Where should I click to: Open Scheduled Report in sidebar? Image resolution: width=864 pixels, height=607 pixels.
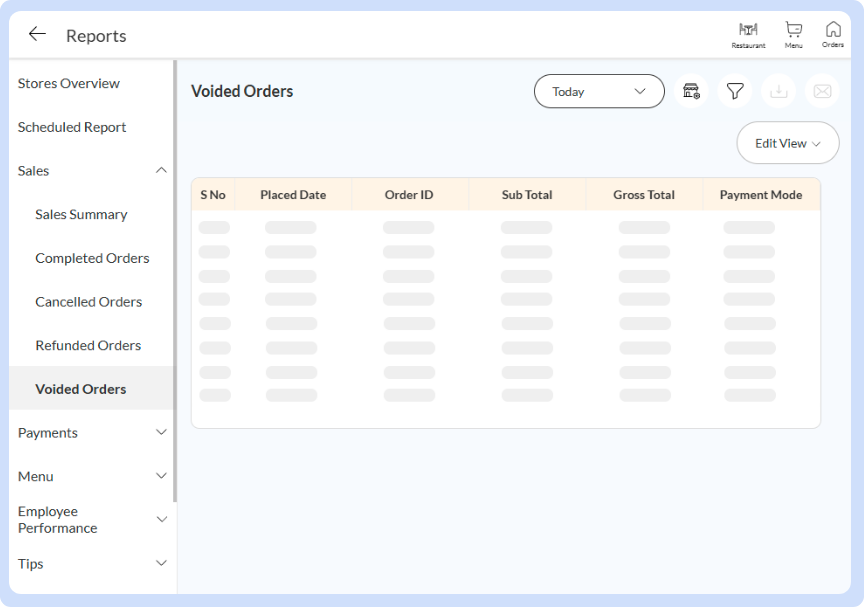(x=72, y=127)
